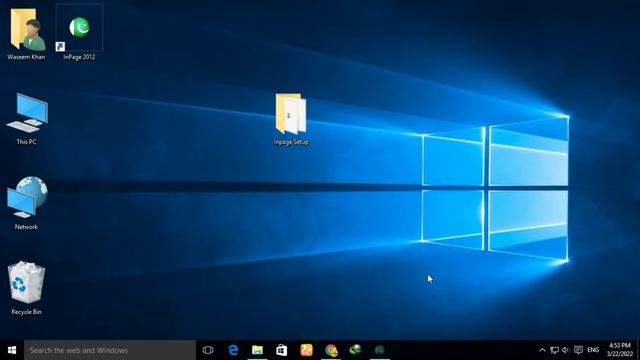This screenshot has width=640, height=360.
Task: Open the Network desktop icon
Action: [27, 198]
